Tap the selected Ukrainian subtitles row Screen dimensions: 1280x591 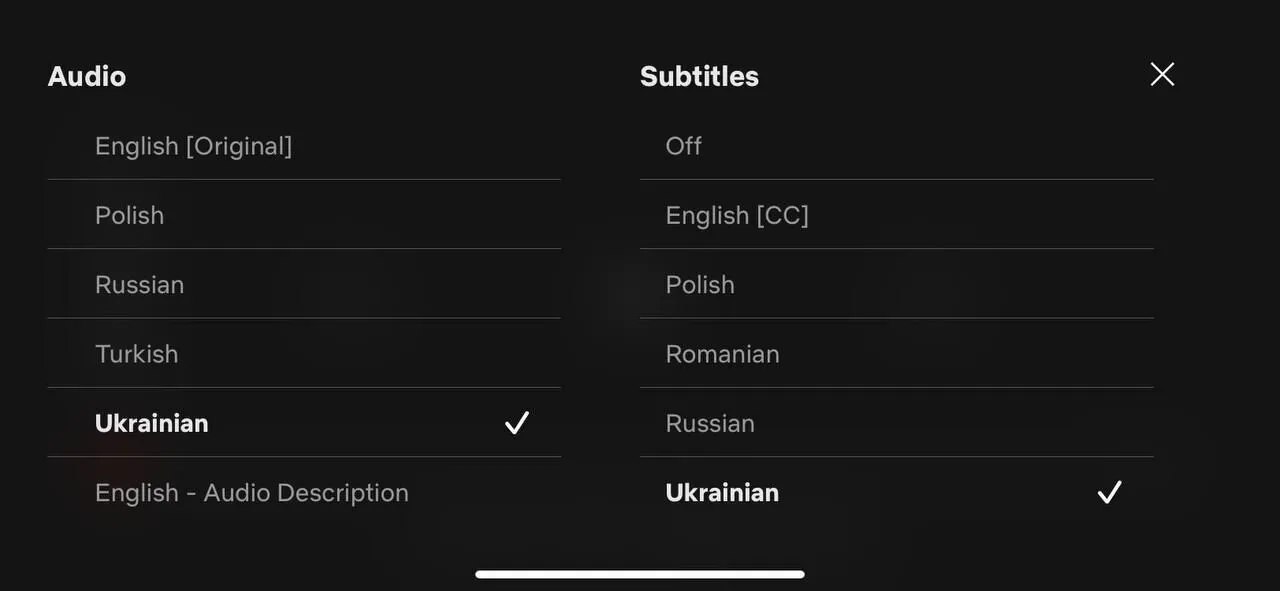tap(721, 492)
